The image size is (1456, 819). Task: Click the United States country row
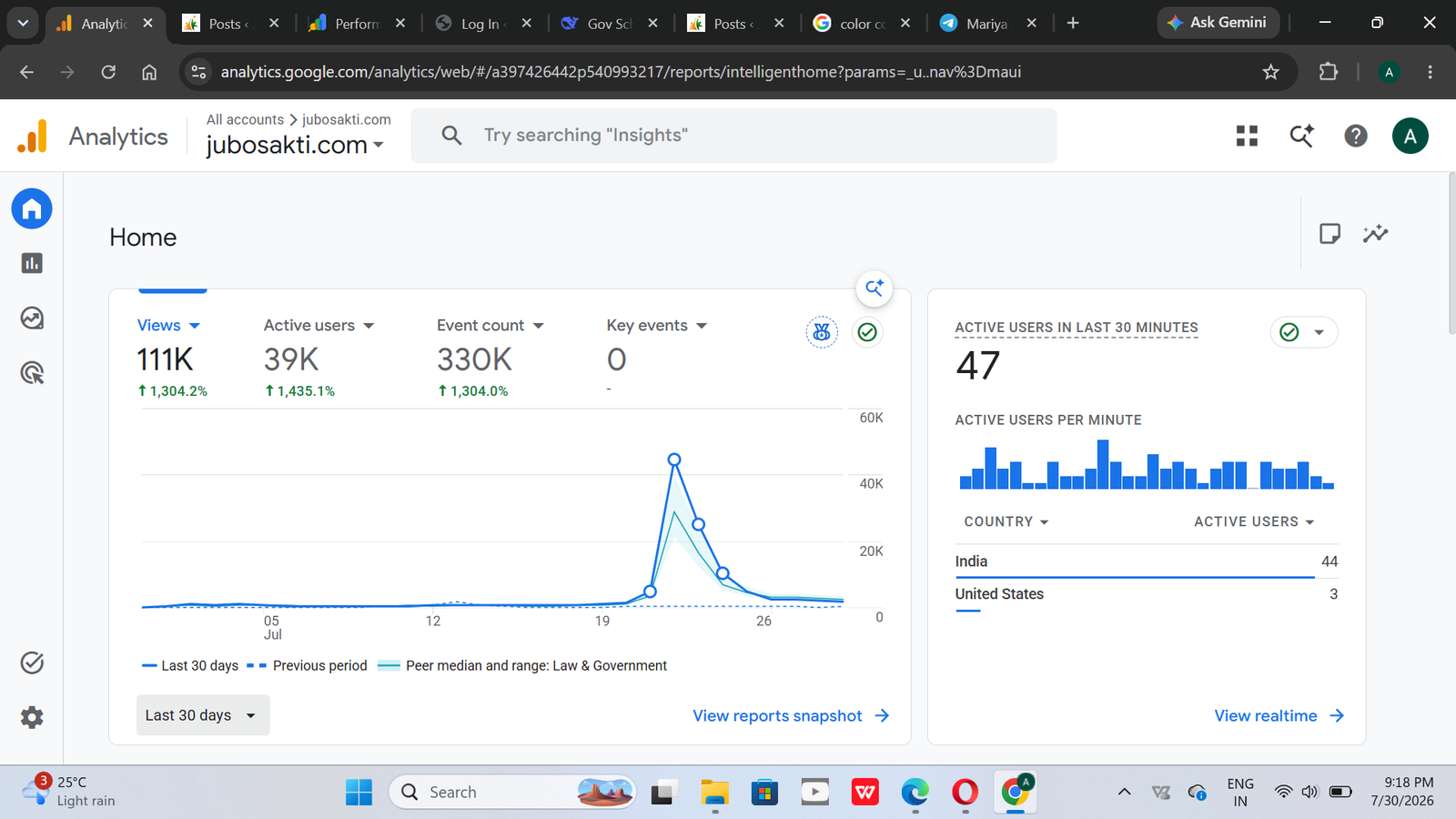coord(1147,594)
